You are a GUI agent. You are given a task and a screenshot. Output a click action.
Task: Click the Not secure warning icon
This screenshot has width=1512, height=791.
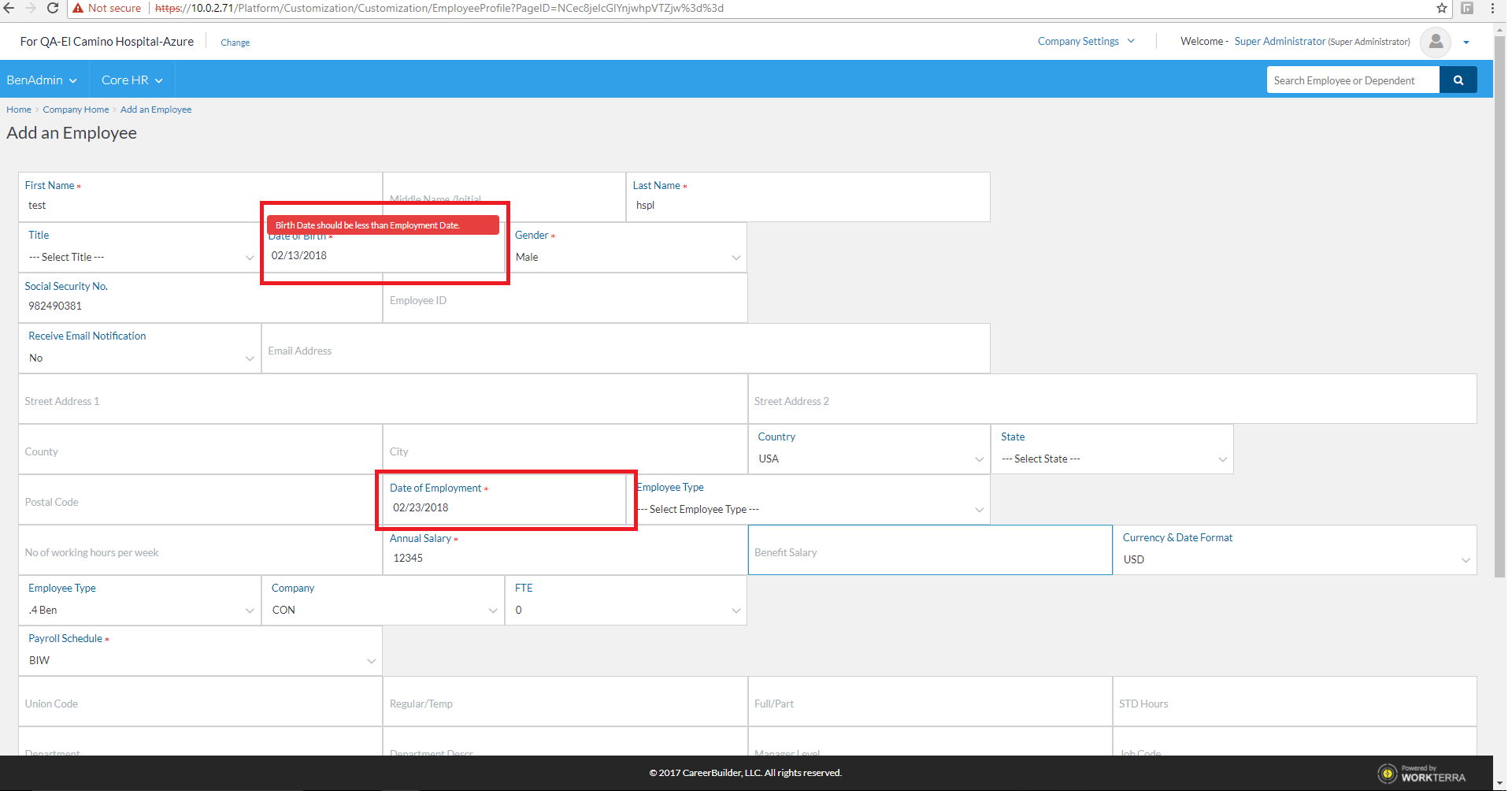tap(78, 8)
